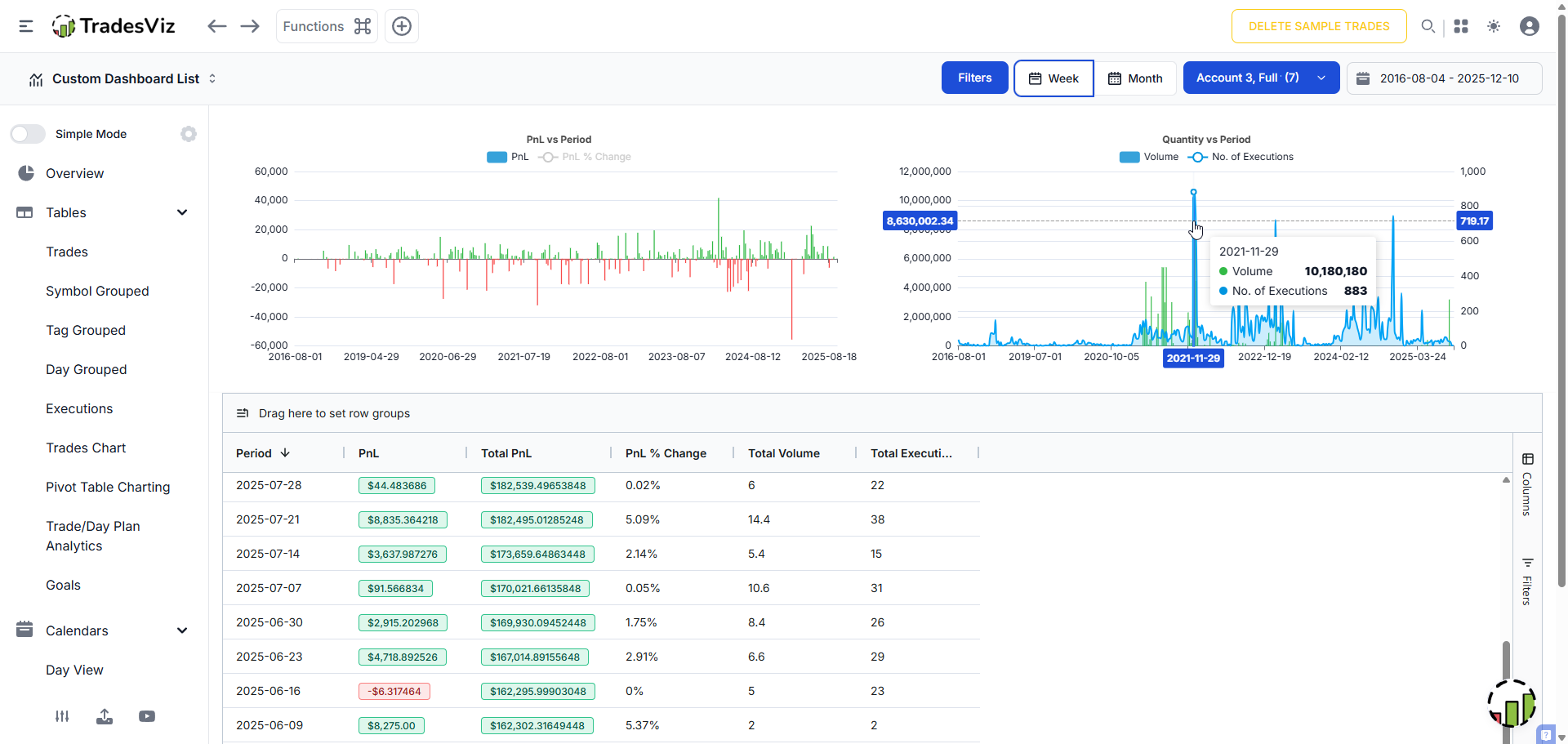Toggle Volume series in legend

pos(1149,157)
